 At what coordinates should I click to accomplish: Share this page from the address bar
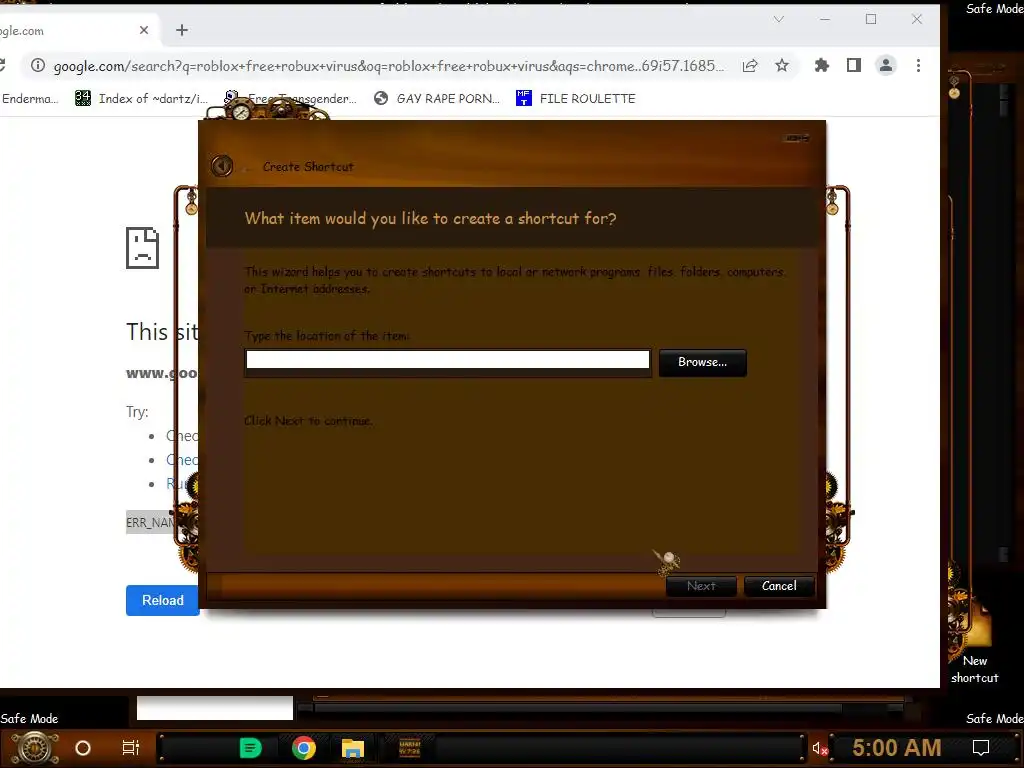click(x=750, y=65)
